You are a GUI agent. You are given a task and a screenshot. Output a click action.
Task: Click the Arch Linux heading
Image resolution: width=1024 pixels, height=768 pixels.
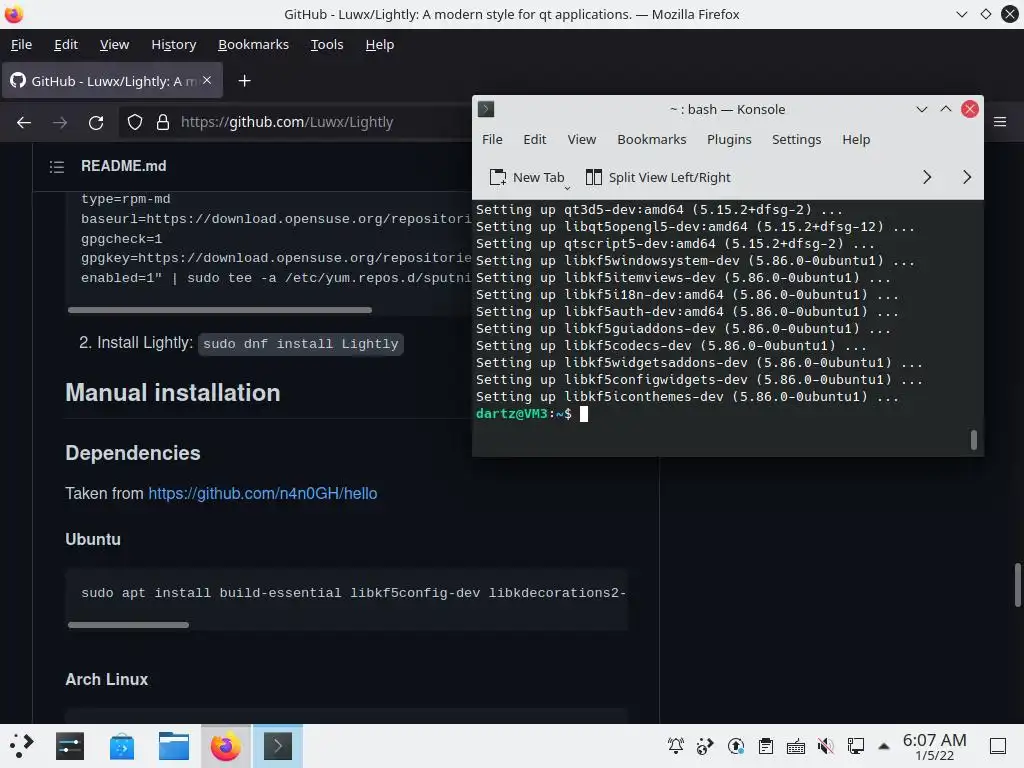106,679
